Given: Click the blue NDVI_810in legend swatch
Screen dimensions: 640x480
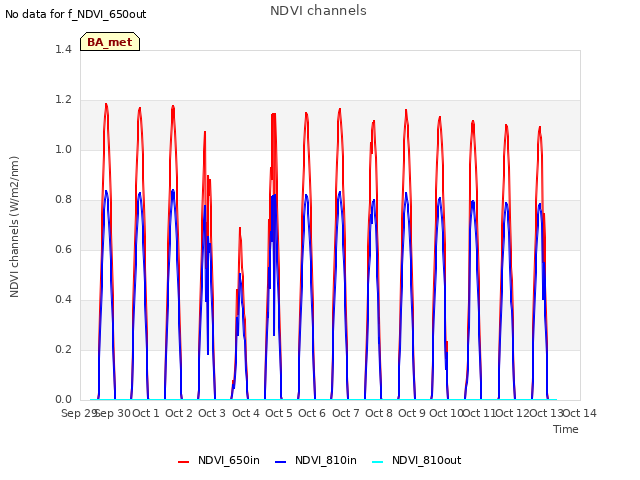Looking at the screenshot, I should (281, 462).
